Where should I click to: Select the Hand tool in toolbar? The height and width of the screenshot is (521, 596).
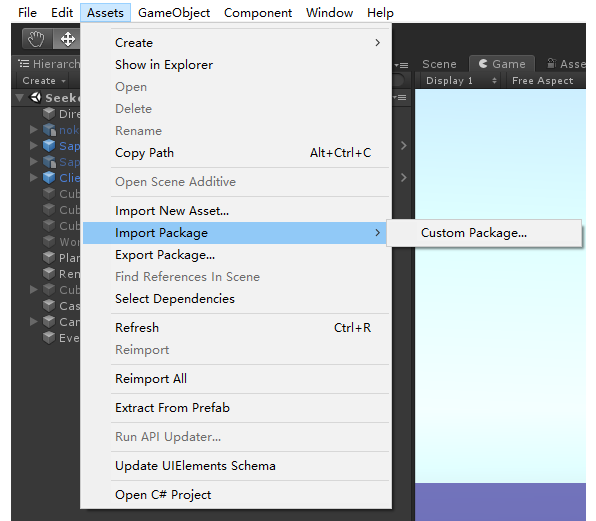pos(37,39)
